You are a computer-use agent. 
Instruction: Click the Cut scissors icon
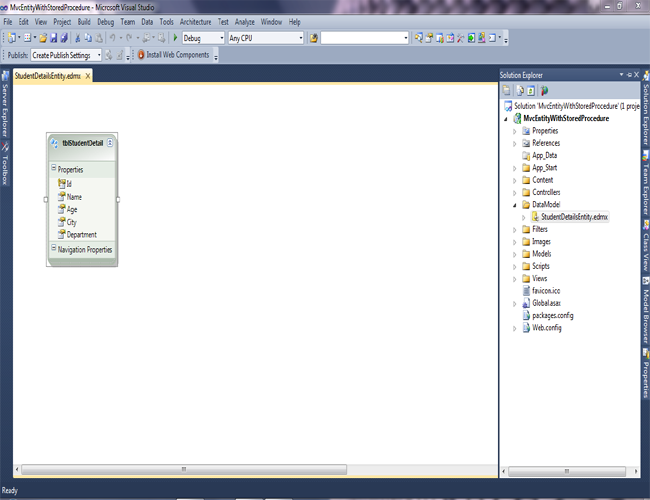pyautogui.click(x=78, y=38)
